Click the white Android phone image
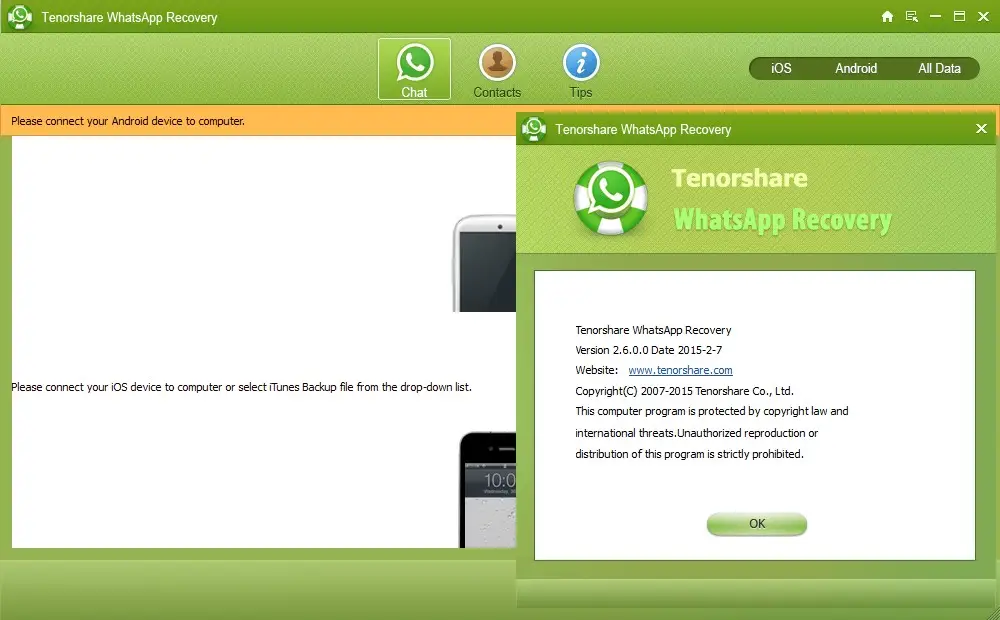 coord(485,263)
